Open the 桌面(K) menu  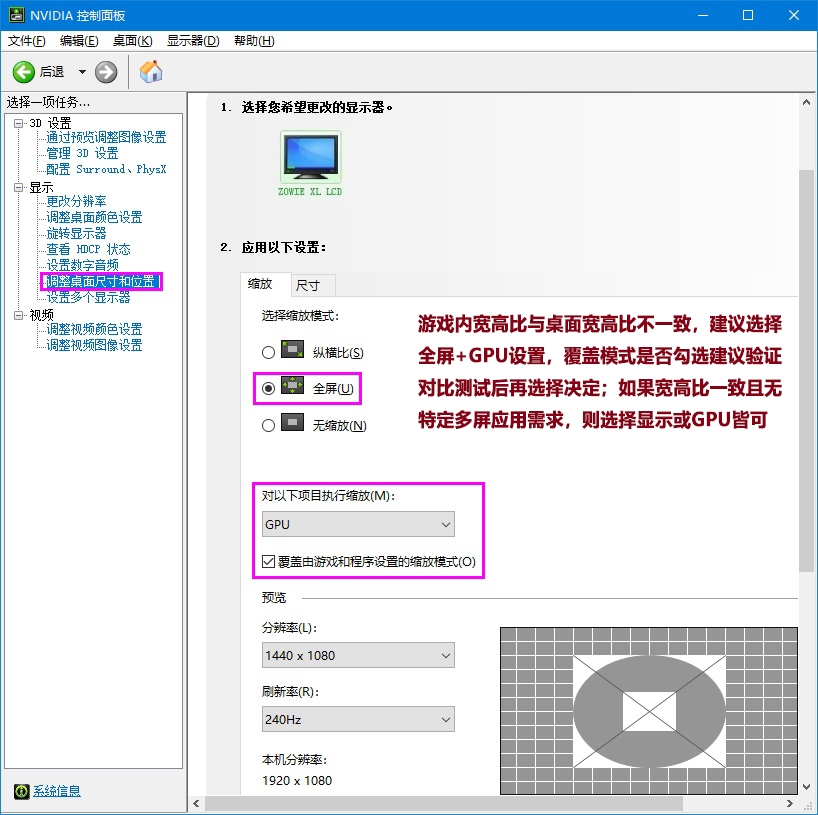(x=133, y=41)
